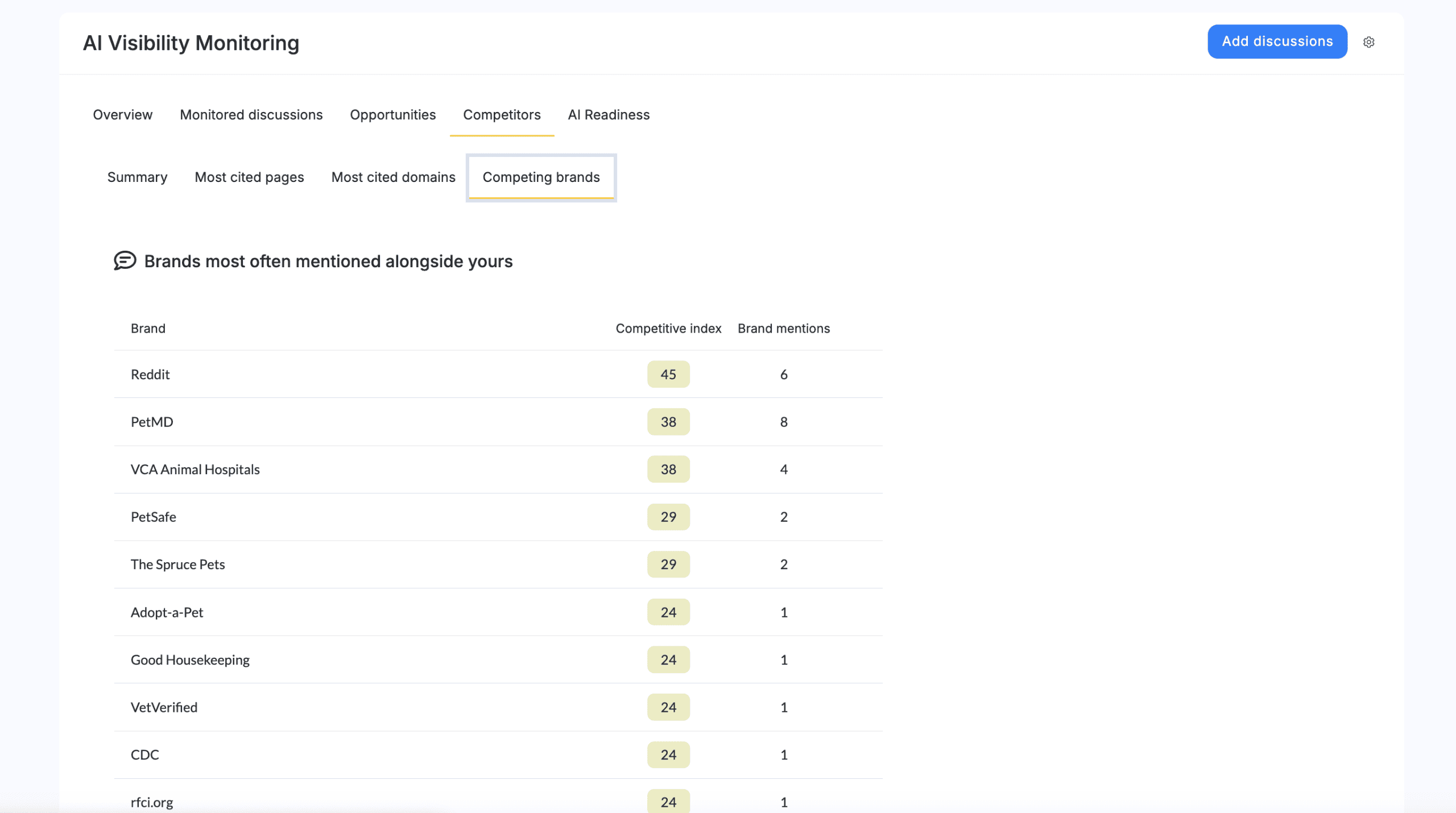Click VetVerified's competitive index badge 24
Image resolution: width=1456 pixels, height=813 pixels.
668,707
